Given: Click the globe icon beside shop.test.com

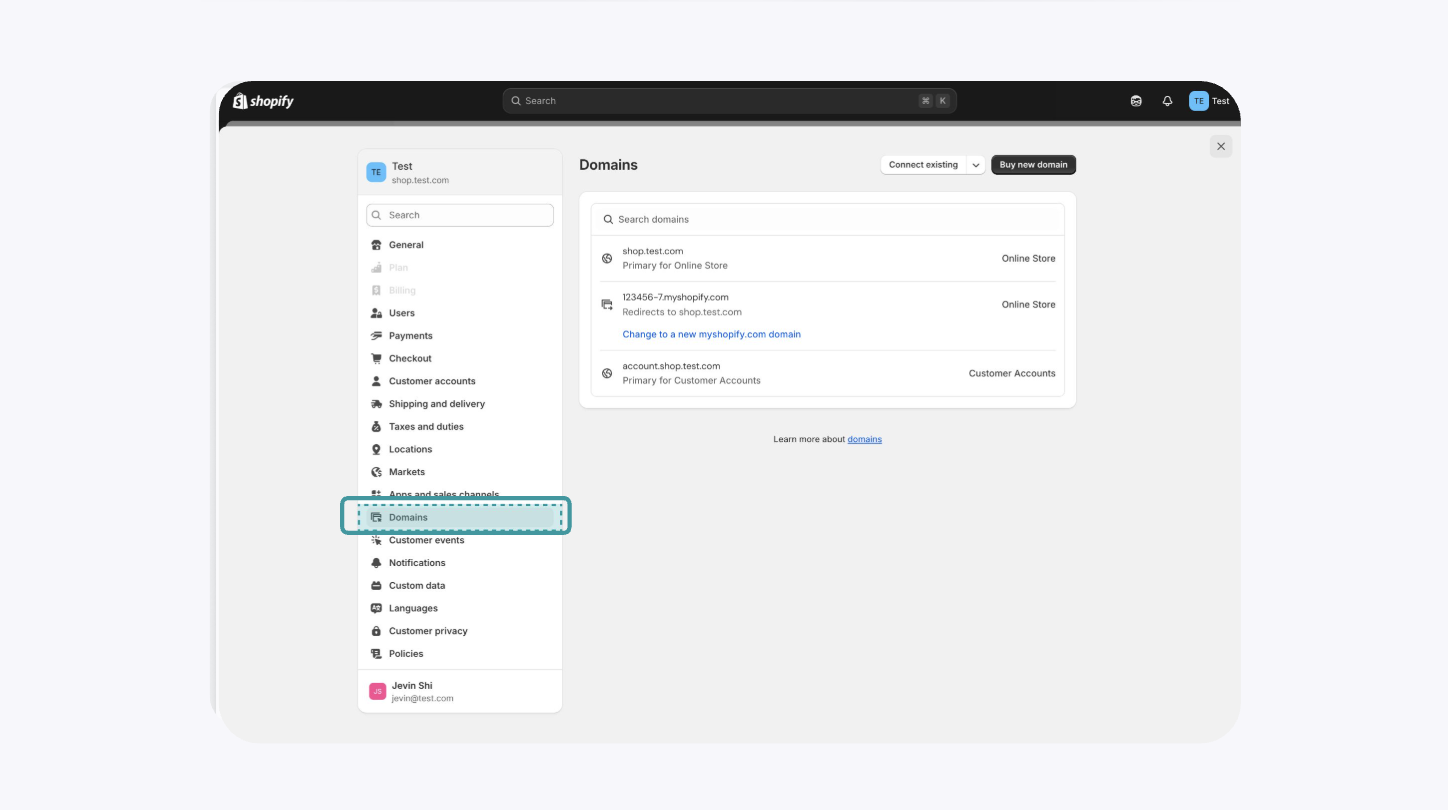Looking at the screenshot, I should 607,259.
